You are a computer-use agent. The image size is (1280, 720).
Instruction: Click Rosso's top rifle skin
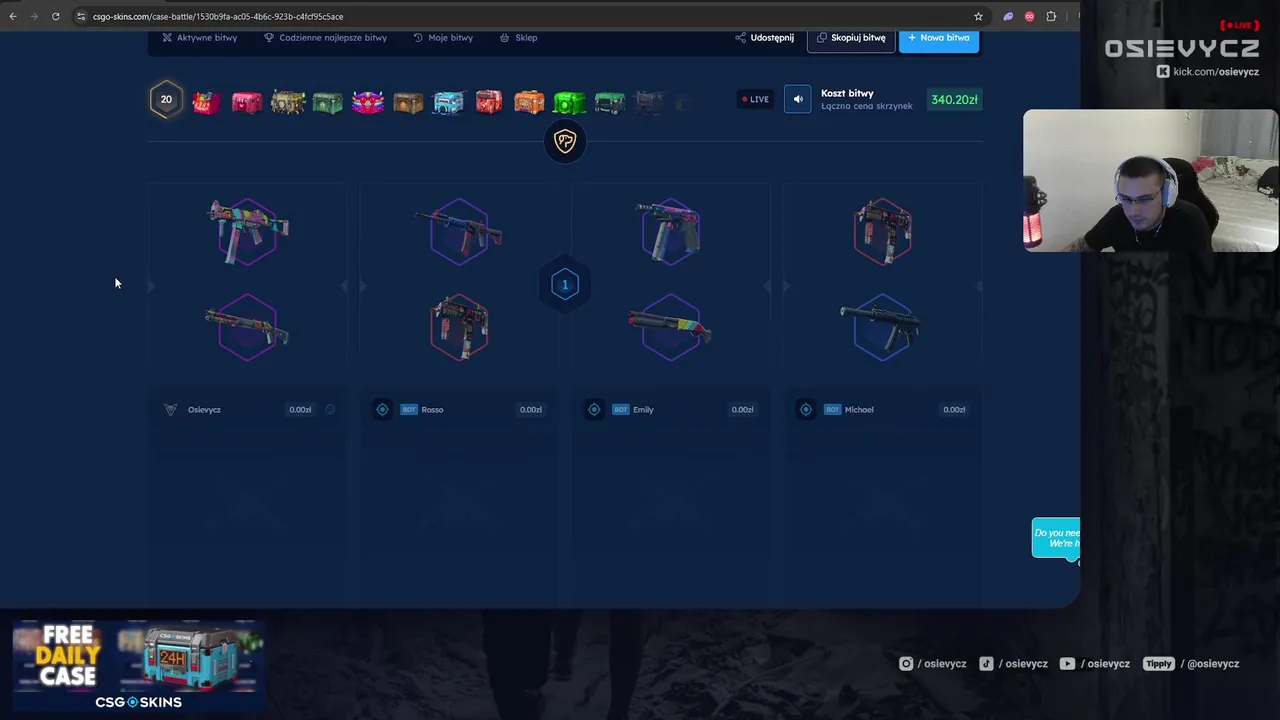459,231
